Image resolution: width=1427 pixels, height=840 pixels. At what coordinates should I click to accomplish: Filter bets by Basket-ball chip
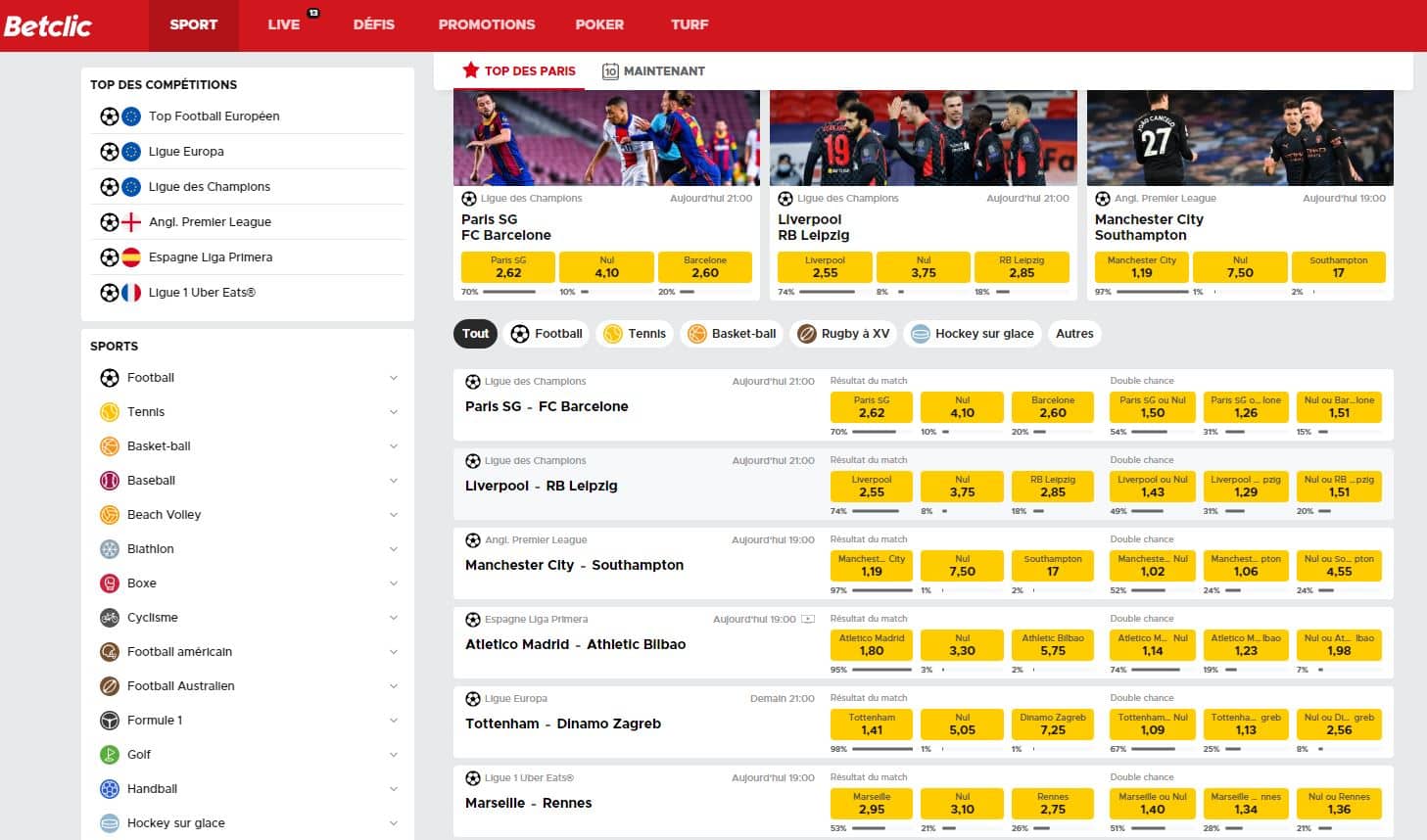pos(732,334)
